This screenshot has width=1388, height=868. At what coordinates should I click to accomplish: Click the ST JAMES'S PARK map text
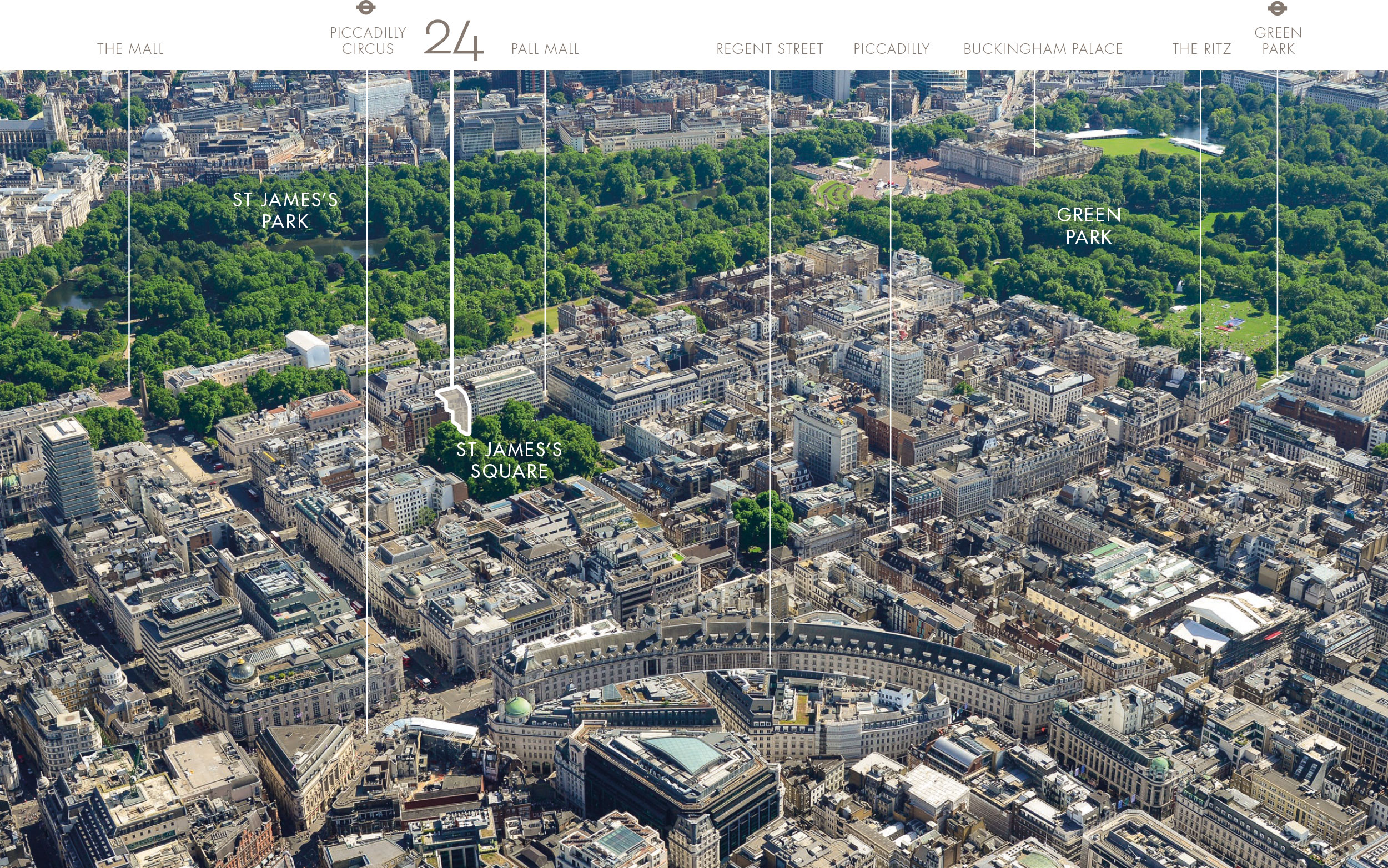(285, 211)
